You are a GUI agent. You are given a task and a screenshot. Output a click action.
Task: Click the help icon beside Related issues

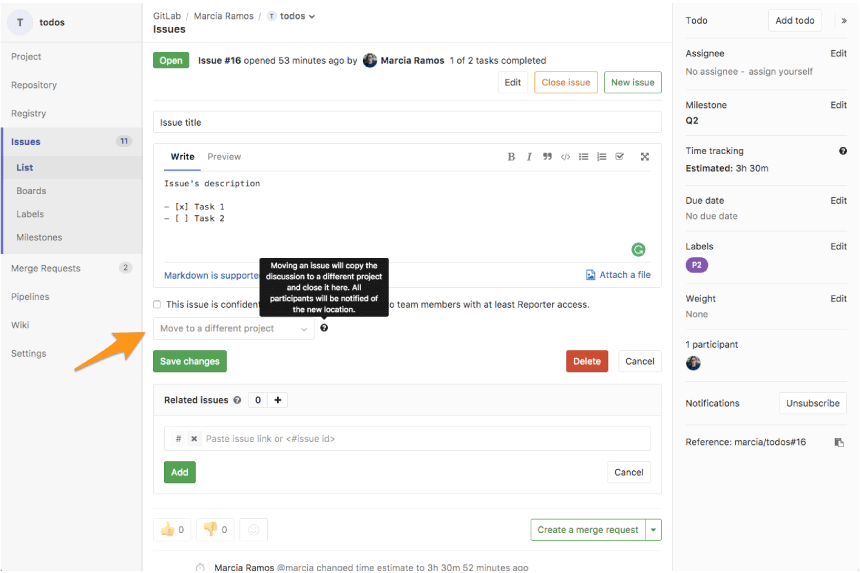click(x=237, y=400)
